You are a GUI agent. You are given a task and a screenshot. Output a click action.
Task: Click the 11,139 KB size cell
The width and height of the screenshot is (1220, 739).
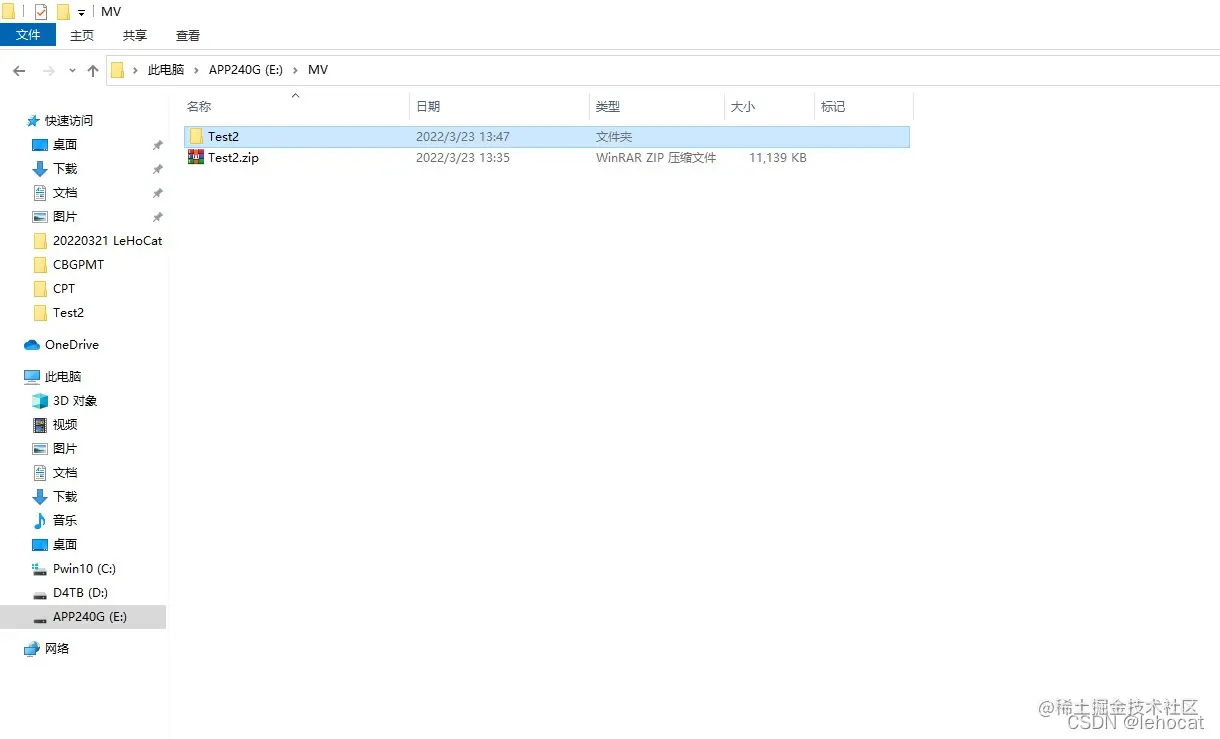tap(778, 158)
